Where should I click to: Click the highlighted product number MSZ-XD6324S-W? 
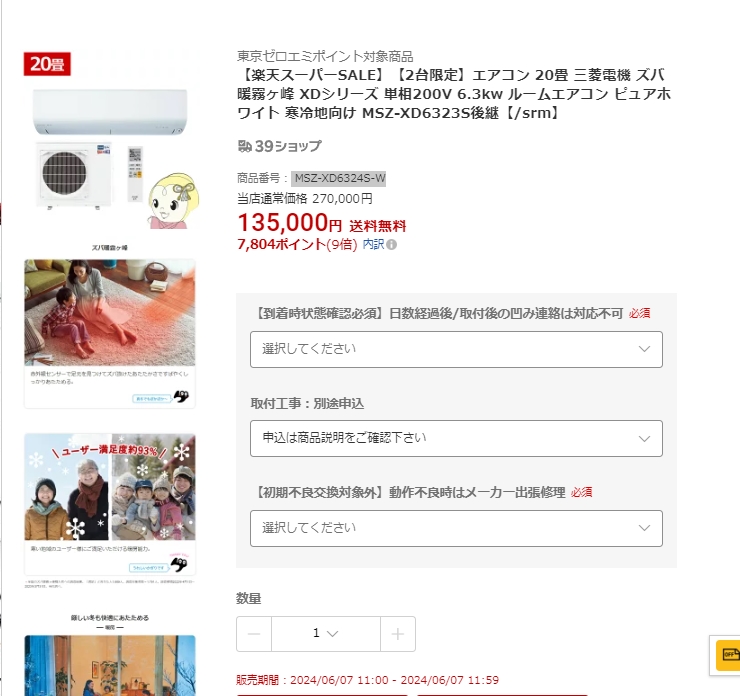click(340, 178)
